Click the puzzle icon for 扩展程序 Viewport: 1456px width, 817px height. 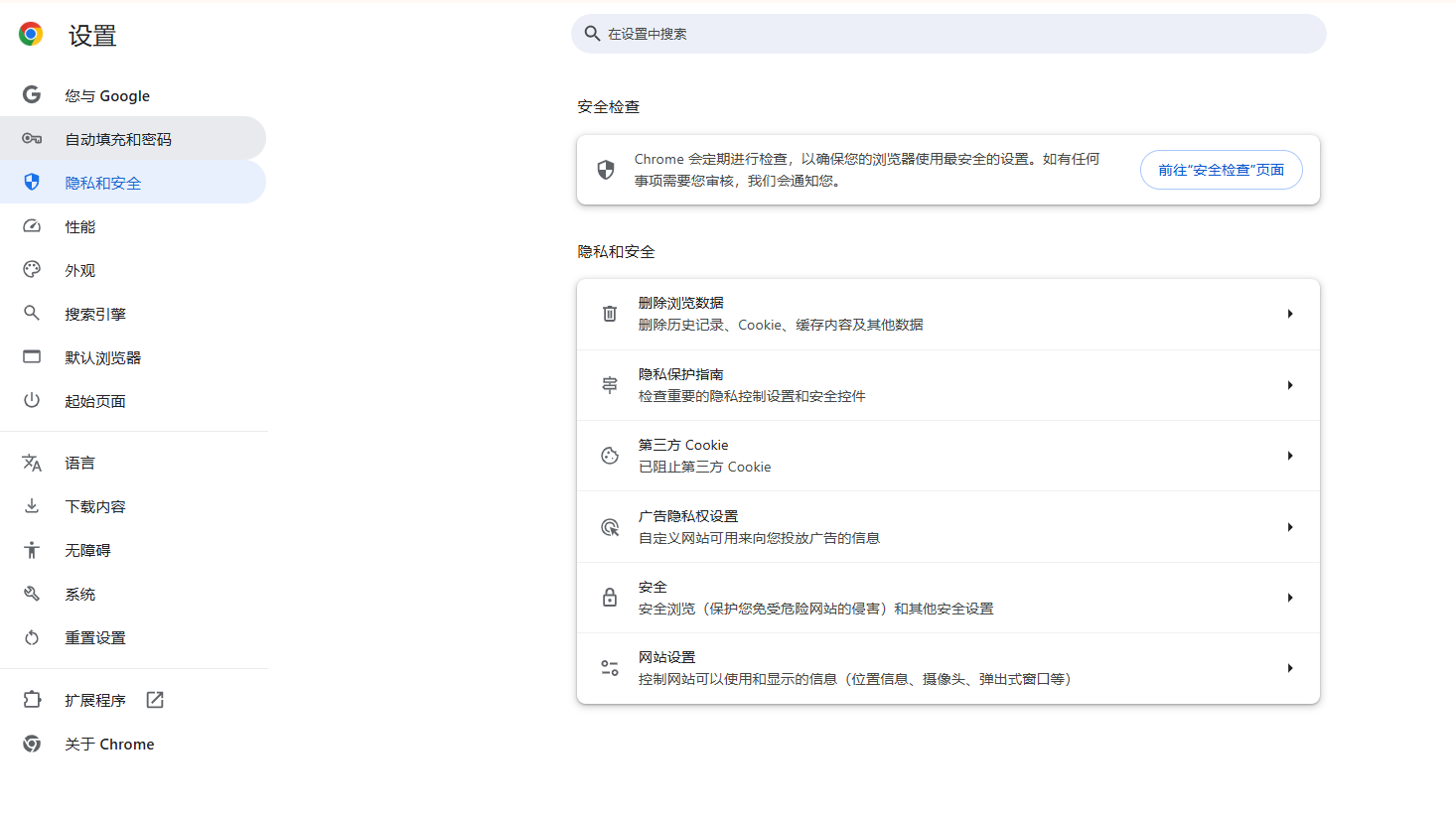[32, 700]
